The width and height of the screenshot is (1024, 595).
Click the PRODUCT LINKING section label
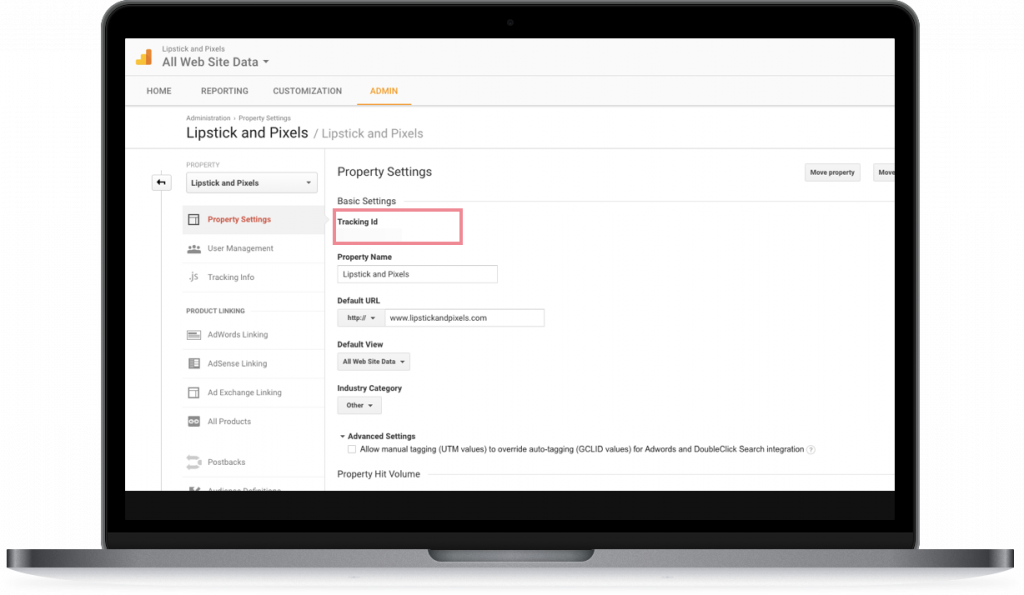216,311
